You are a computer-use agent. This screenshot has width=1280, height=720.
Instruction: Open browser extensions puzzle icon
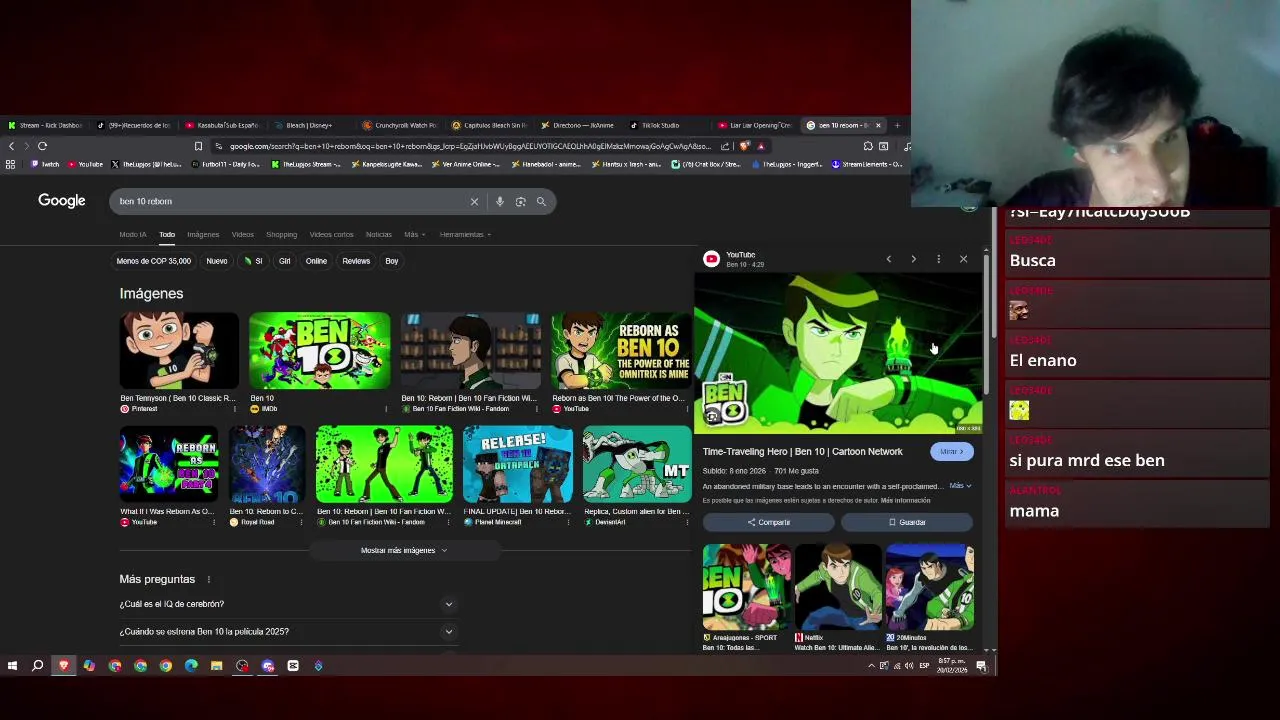(x=868, y=146)
